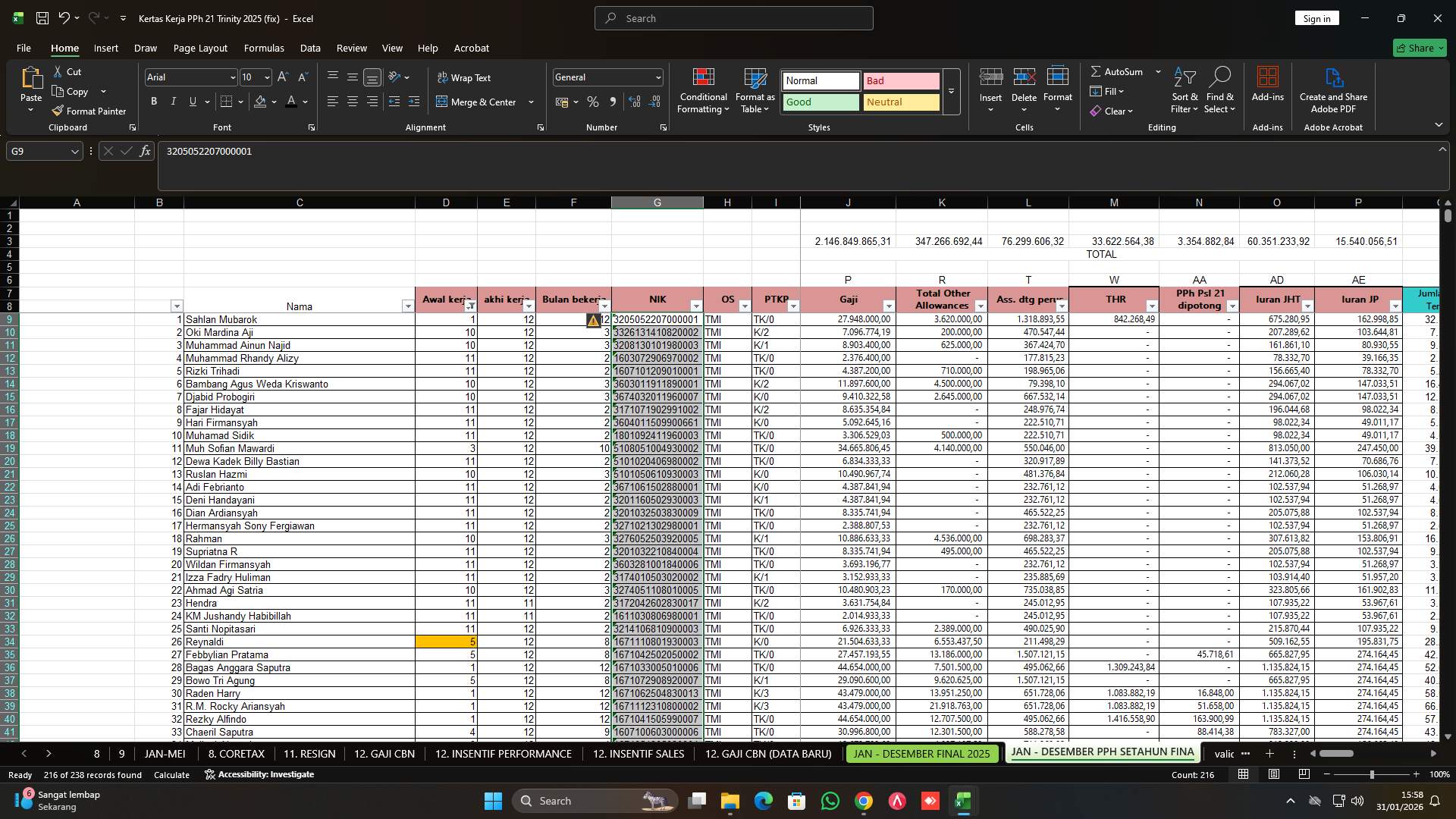The width and height of the screenshot is (1456, 819).
Task: Click the Sign in button
Action: tap(1316, 17)
